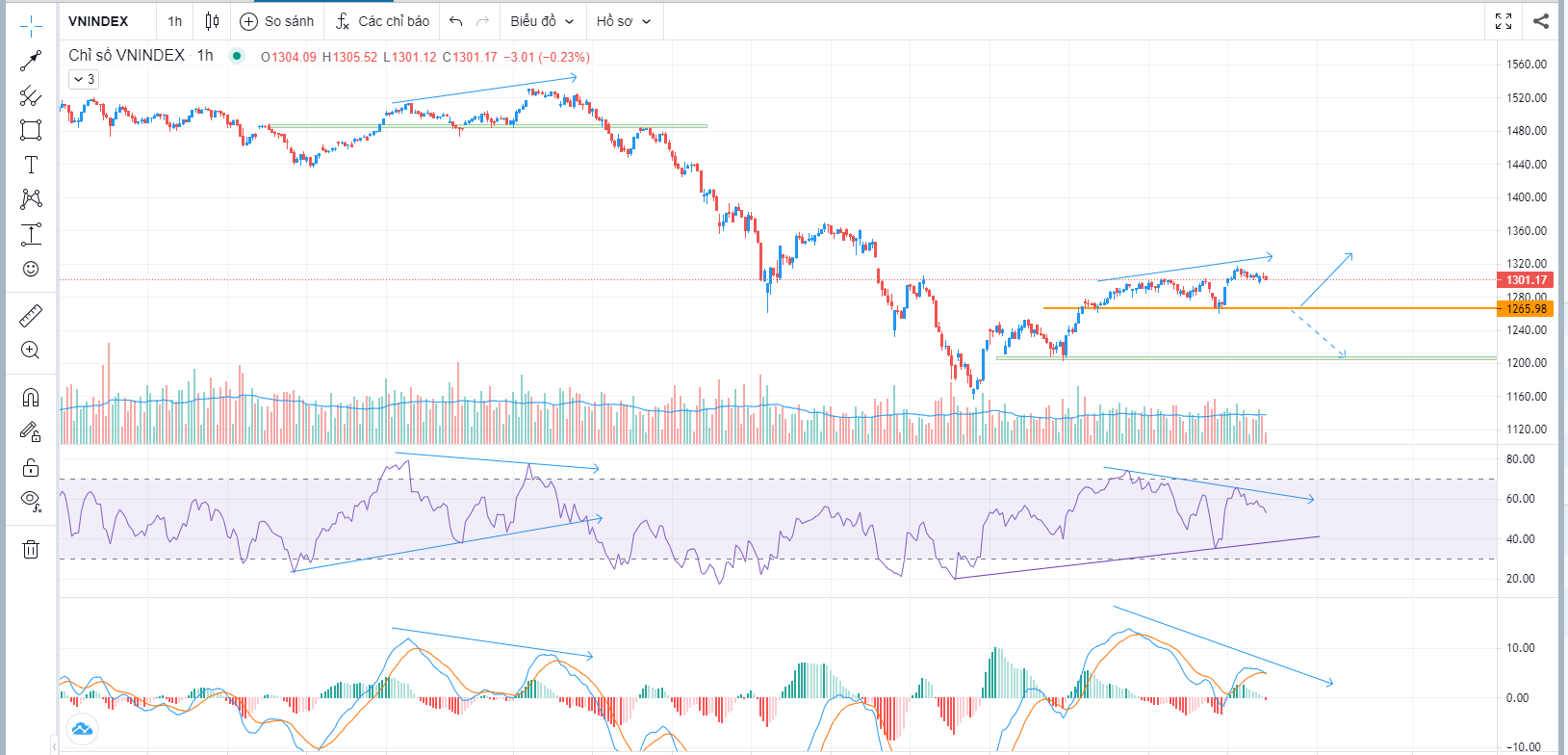Open the emoji icons tool
The height and width of the screenshot is (755, 1568).
tap(31, 269)
